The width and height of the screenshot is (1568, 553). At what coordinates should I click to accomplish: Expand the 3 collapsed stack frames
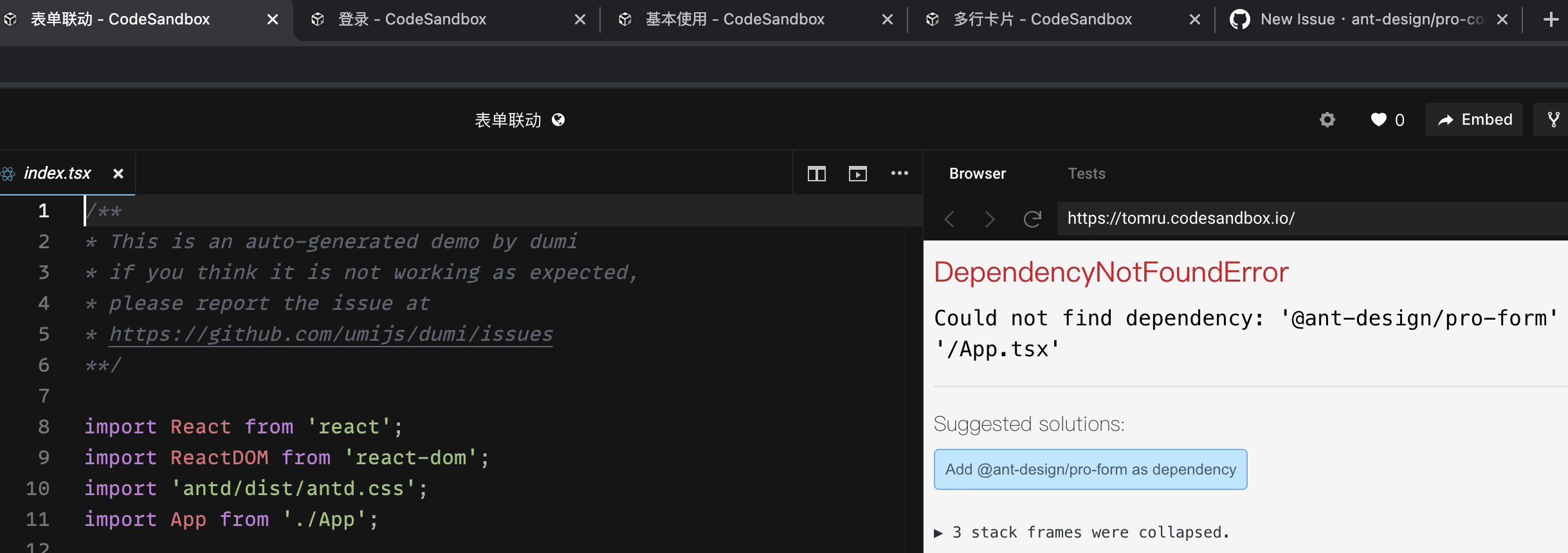(x=1082, y=532)
